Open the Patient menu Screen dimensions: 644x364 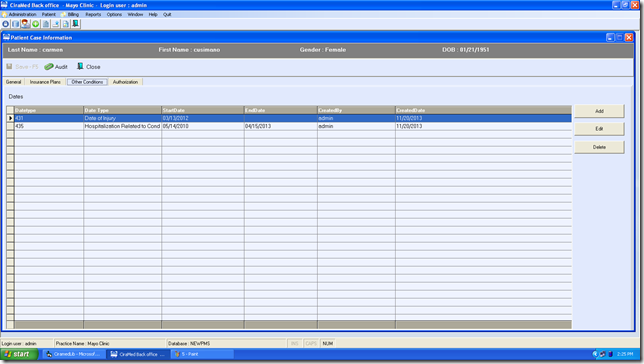pos(48,14)
